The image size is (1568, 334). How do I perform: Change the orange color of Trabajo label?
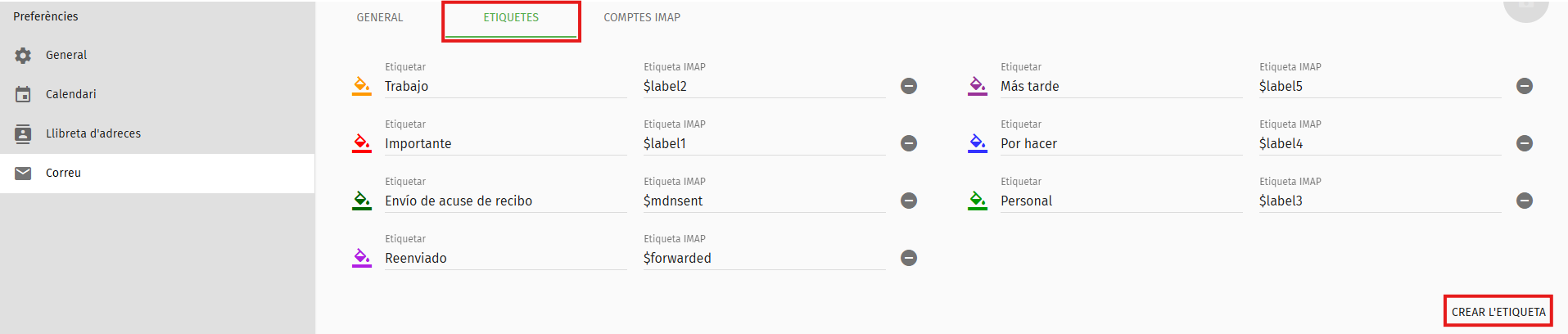(362, 86)
